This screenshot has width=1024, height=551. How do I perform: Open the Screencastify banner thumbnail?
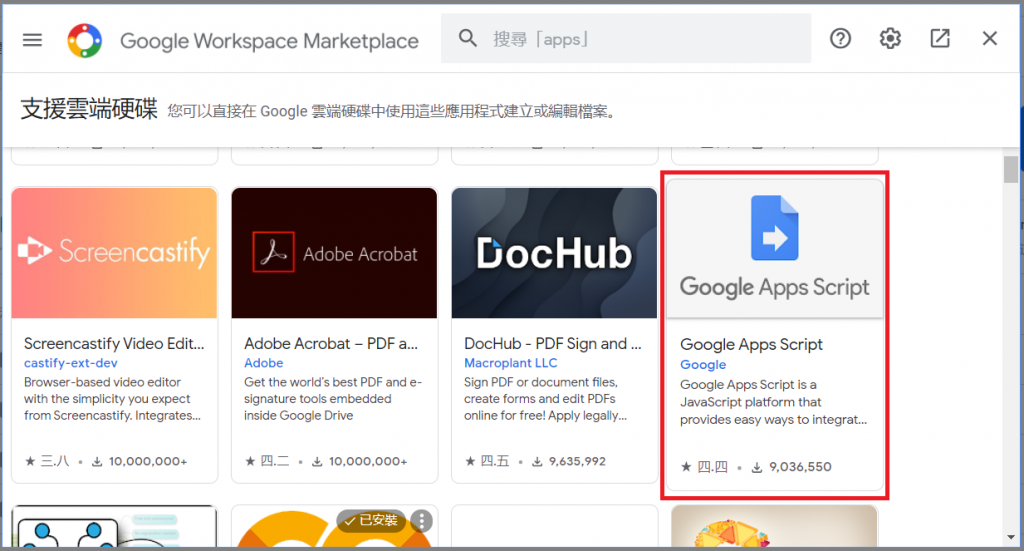[x=114, y=253]
